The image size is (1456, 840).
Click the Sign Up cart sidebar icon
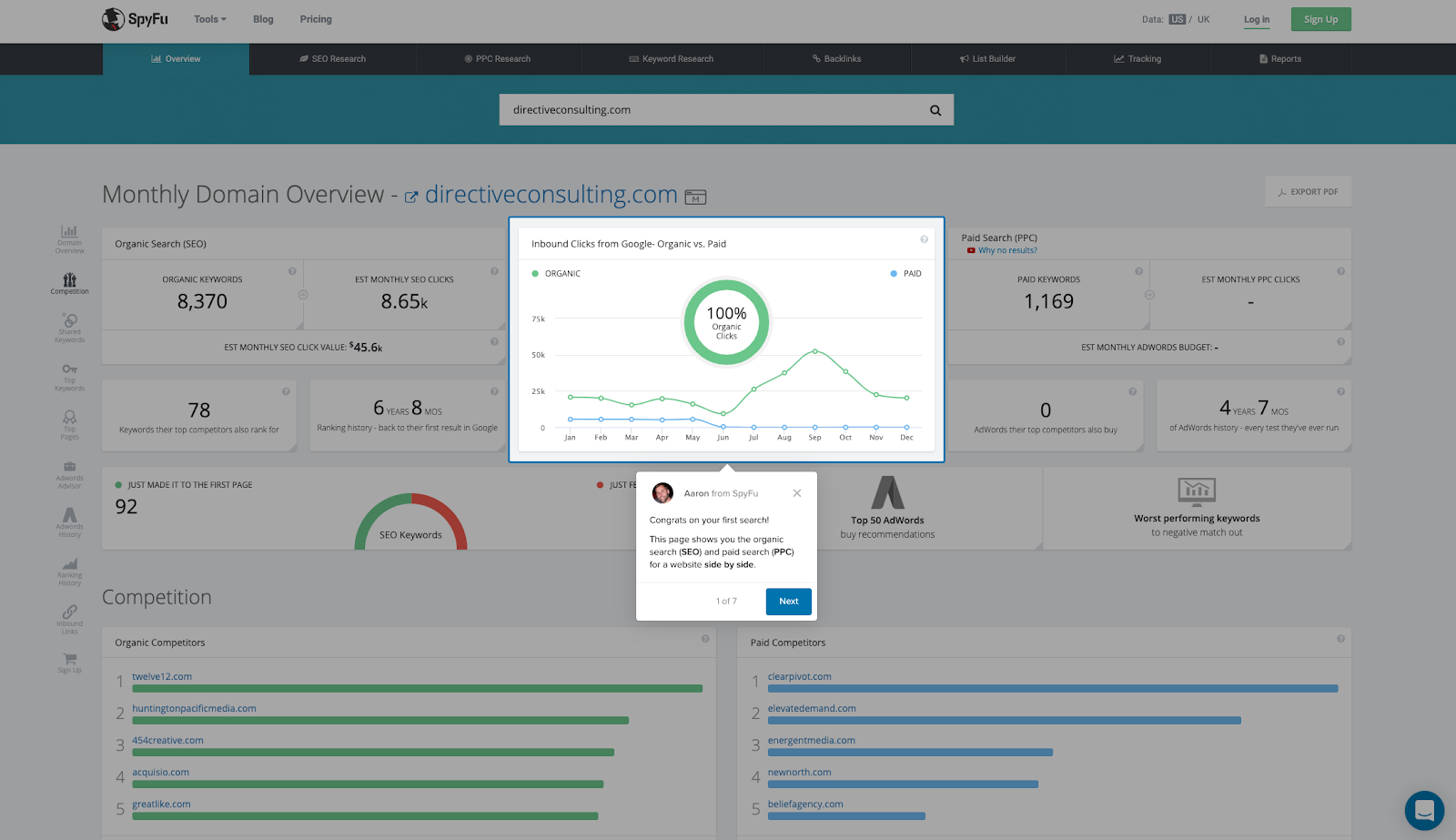[x=69, y=663]
